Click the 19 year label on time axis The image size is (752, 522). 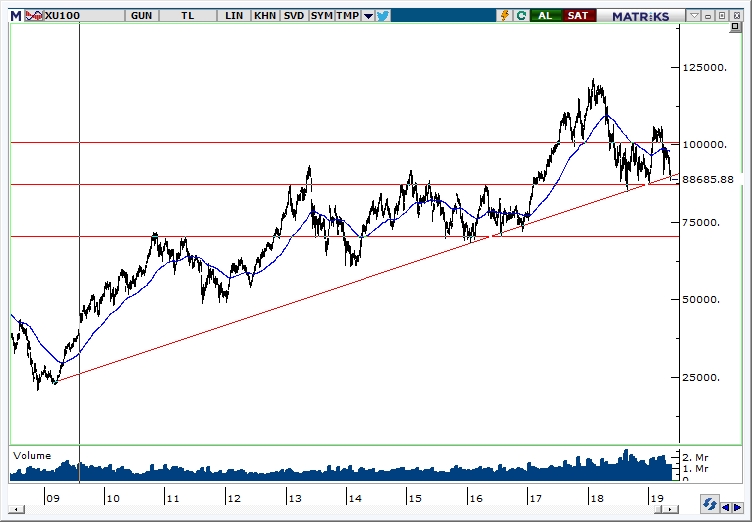[657, 498]
